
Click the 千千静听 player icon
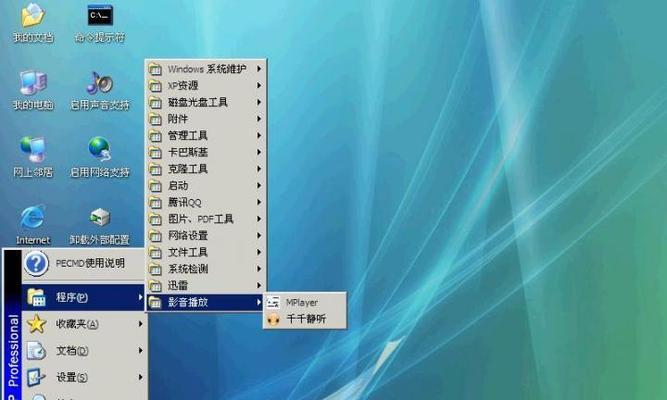[273, 319]
